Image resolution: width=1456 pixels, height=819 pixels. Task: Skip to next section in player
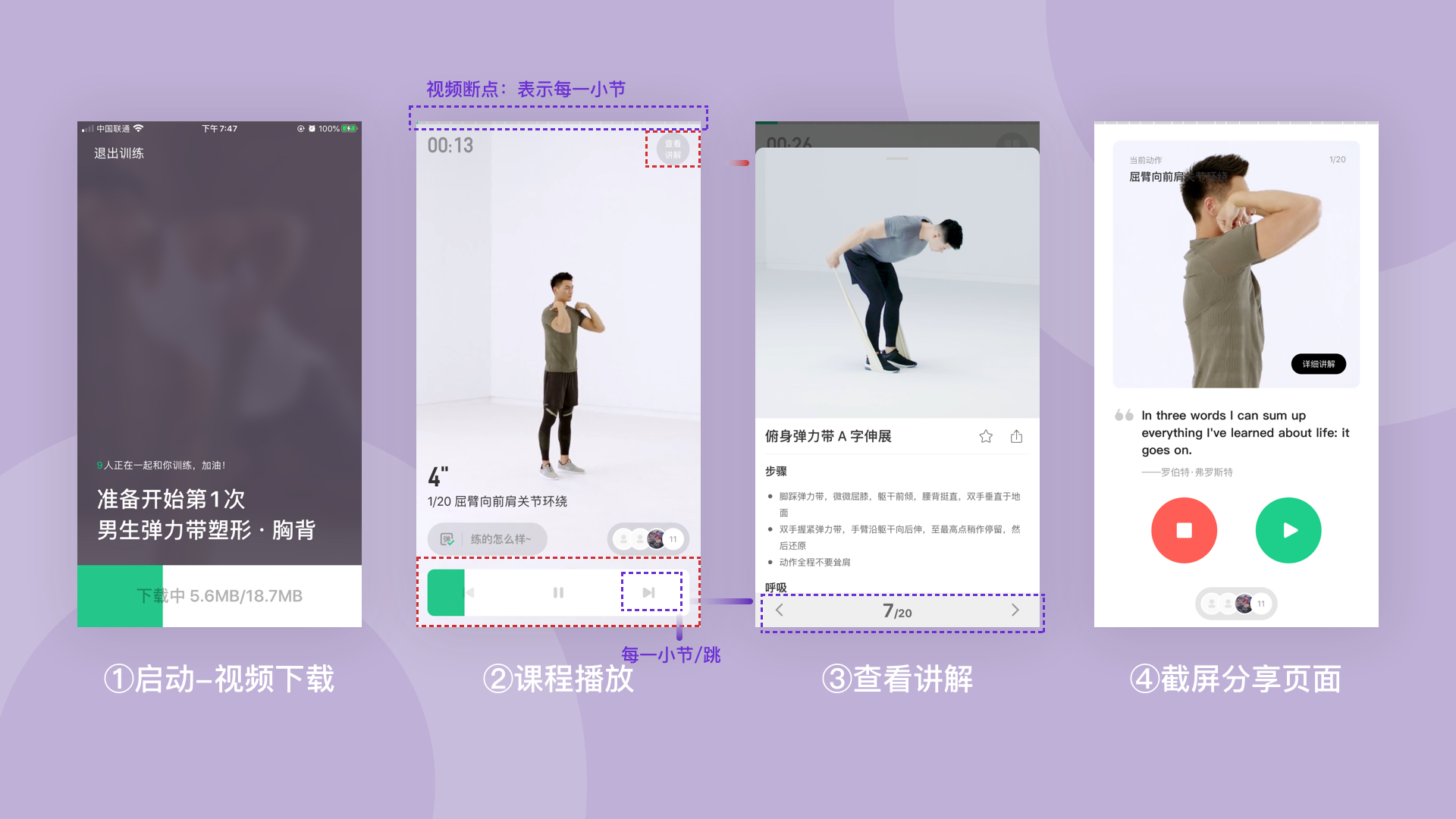648,592
